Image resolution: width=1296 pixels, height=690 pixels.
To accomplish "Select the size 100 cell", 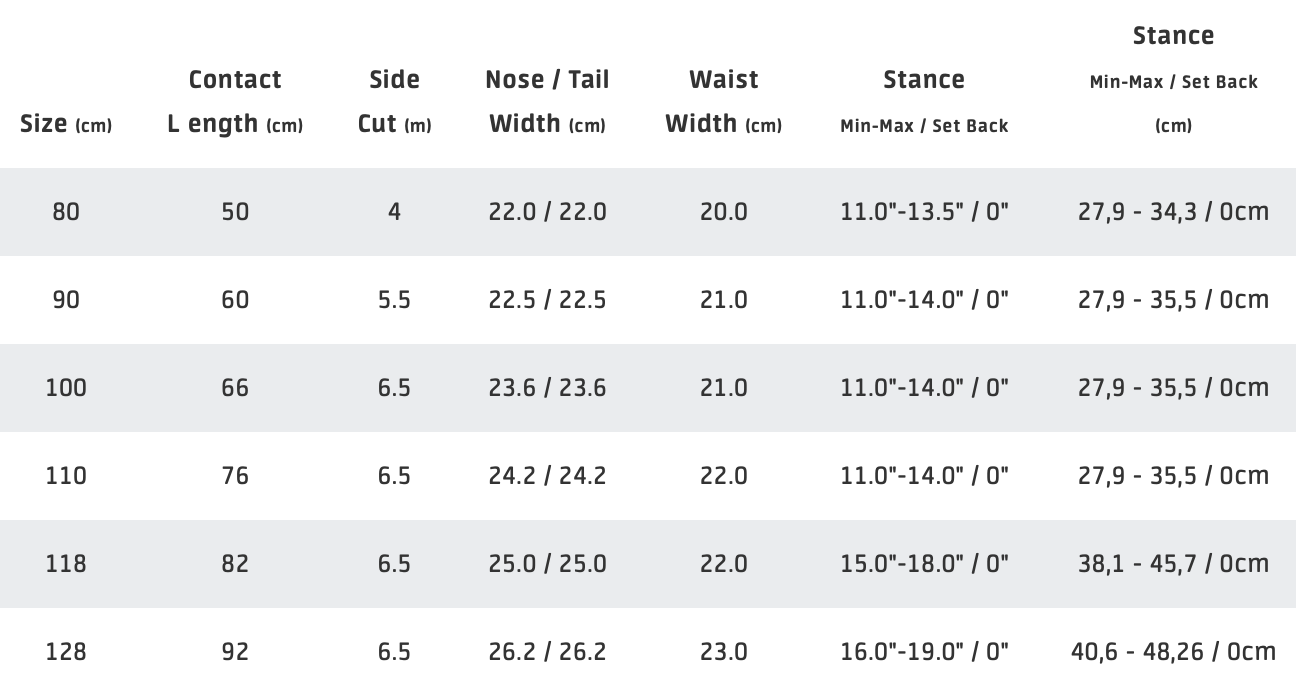I will [66, 388].
